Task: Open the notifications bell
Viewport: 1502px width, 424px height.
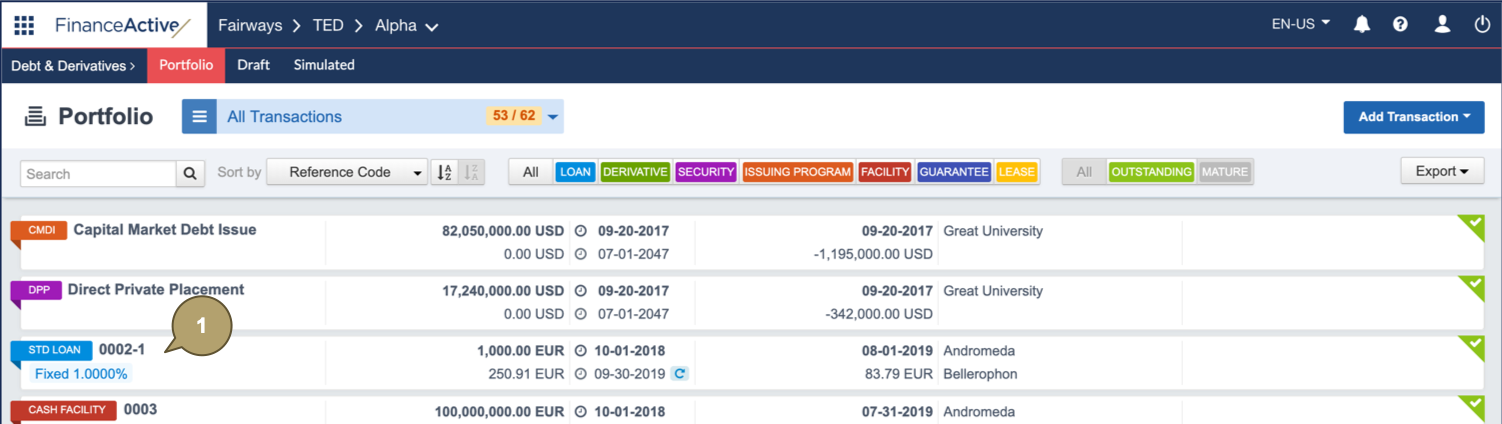Action: [1361, 25]
